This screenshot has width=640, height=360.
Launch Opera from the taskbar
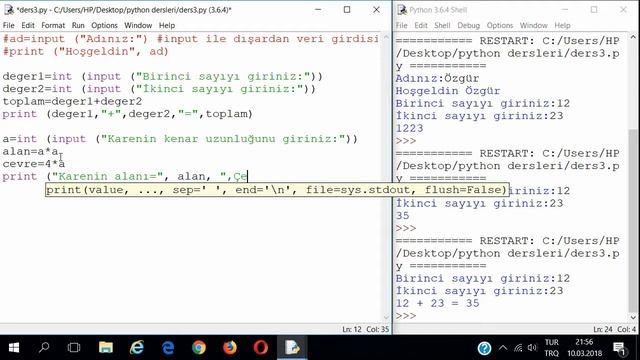point(261,347)
